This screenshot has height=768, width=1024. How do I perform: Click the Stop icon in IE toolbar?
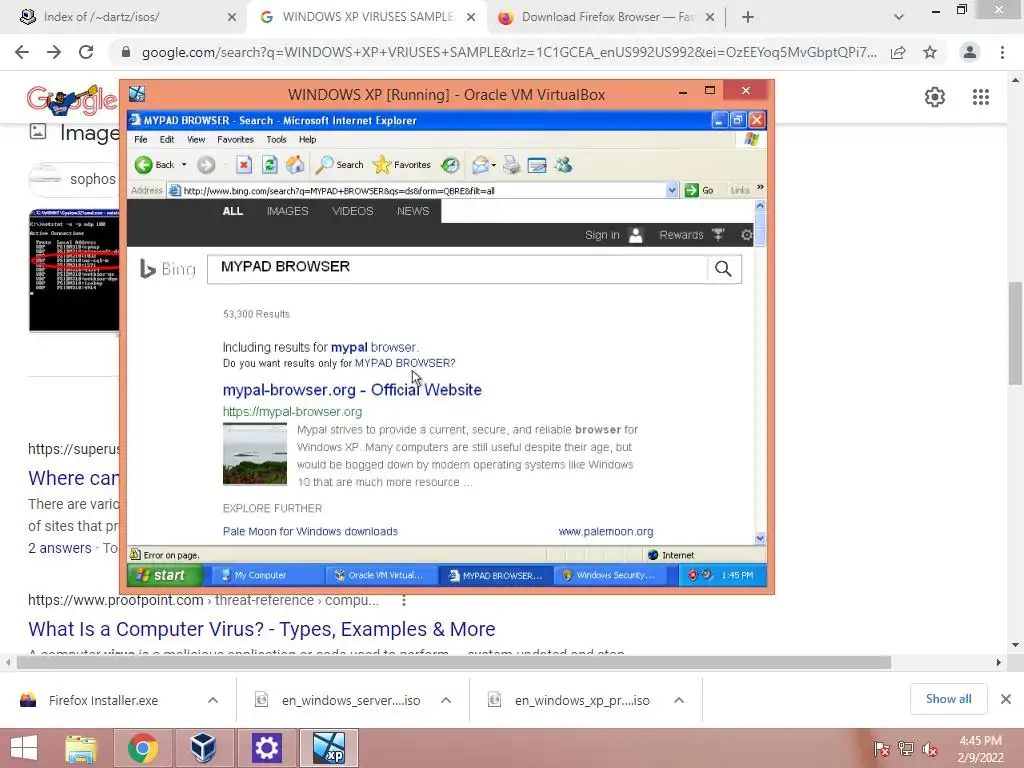[244, 165]
